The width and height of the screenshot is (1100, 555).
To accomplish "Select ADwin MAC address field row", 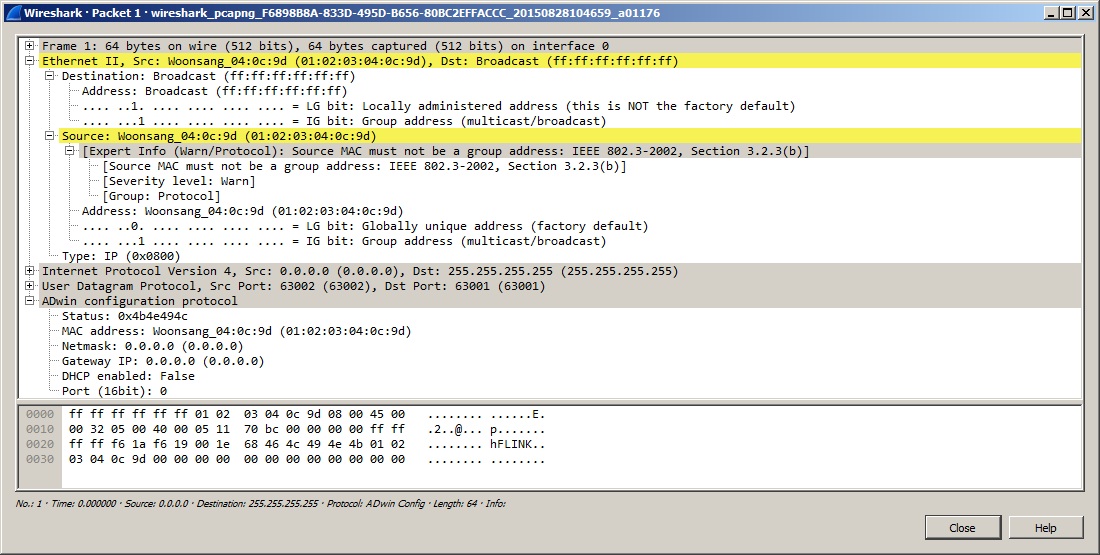I will tap(236, 331).
